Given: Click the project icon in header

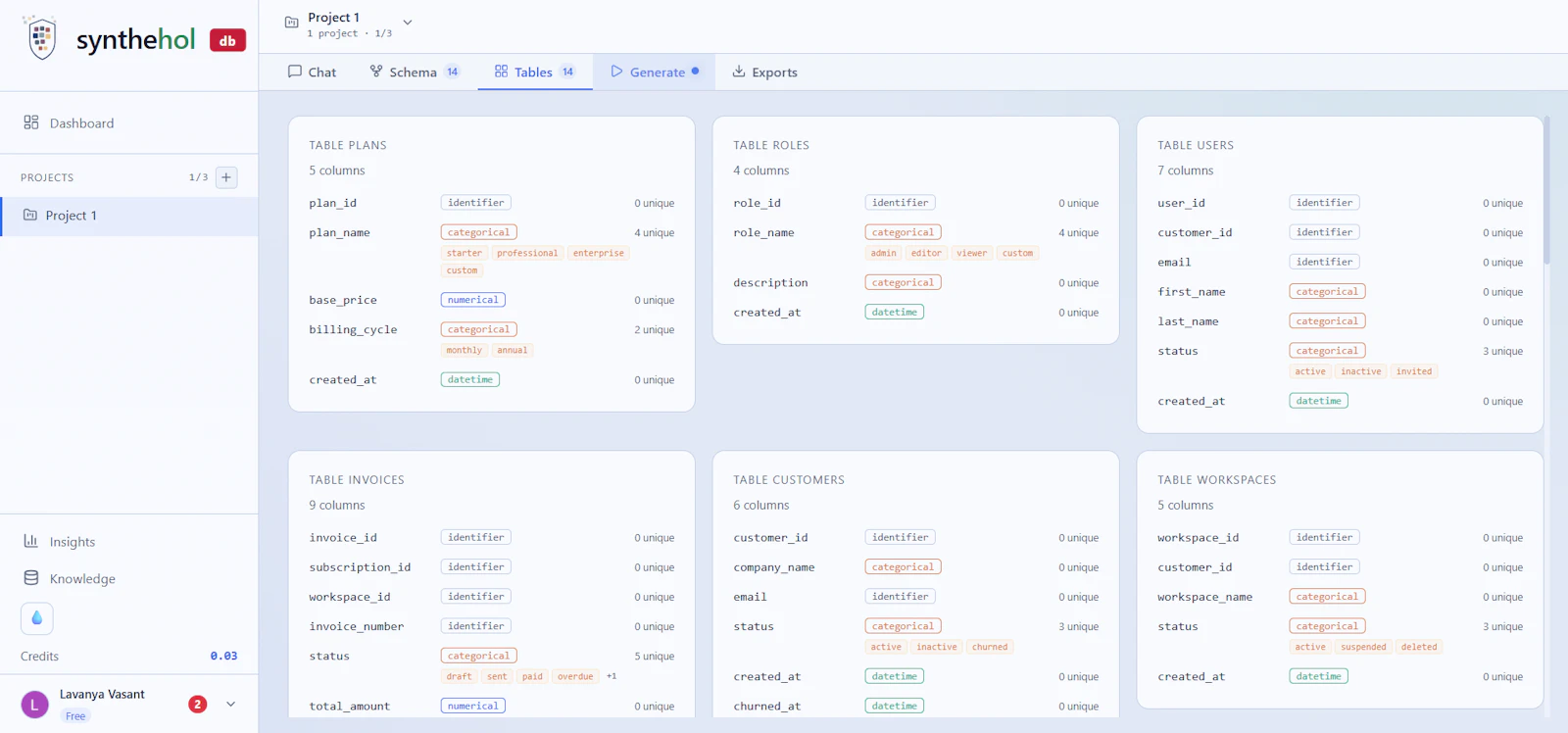Looking at the screenshot, I should click(291, 22).
